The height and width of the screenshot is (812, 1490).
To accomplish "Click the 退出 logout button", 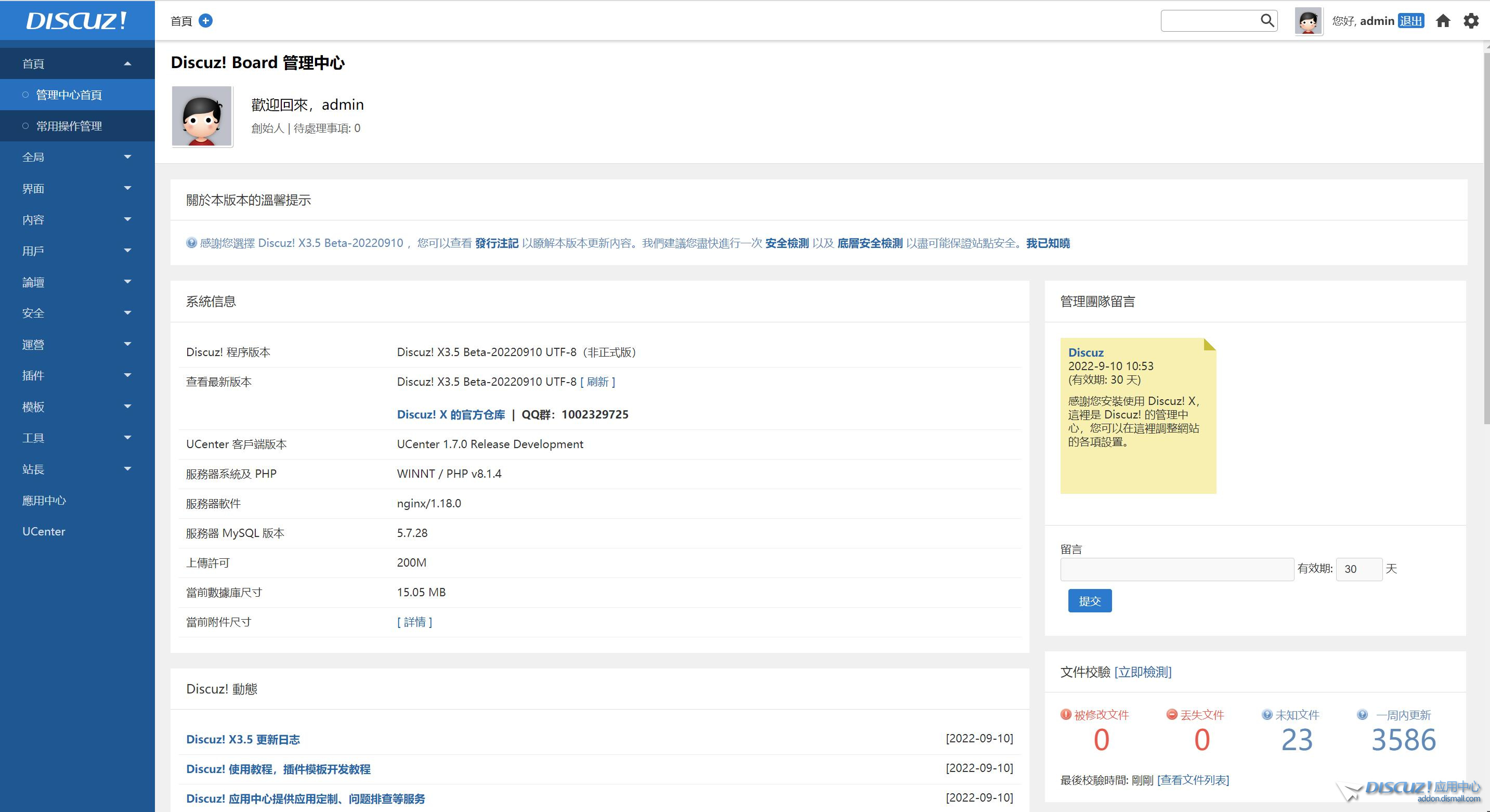I will point(1411,21).
